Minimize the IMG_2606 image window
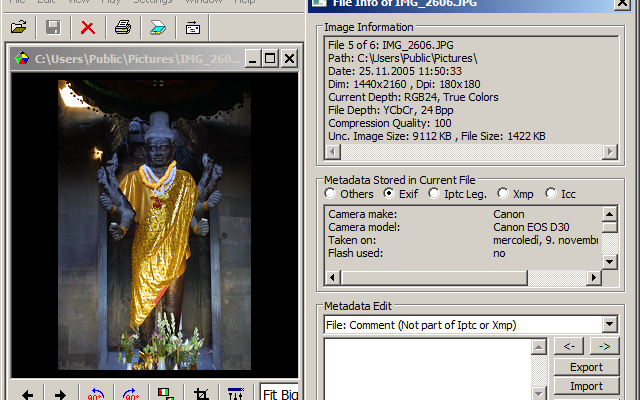 pos(253,58)
